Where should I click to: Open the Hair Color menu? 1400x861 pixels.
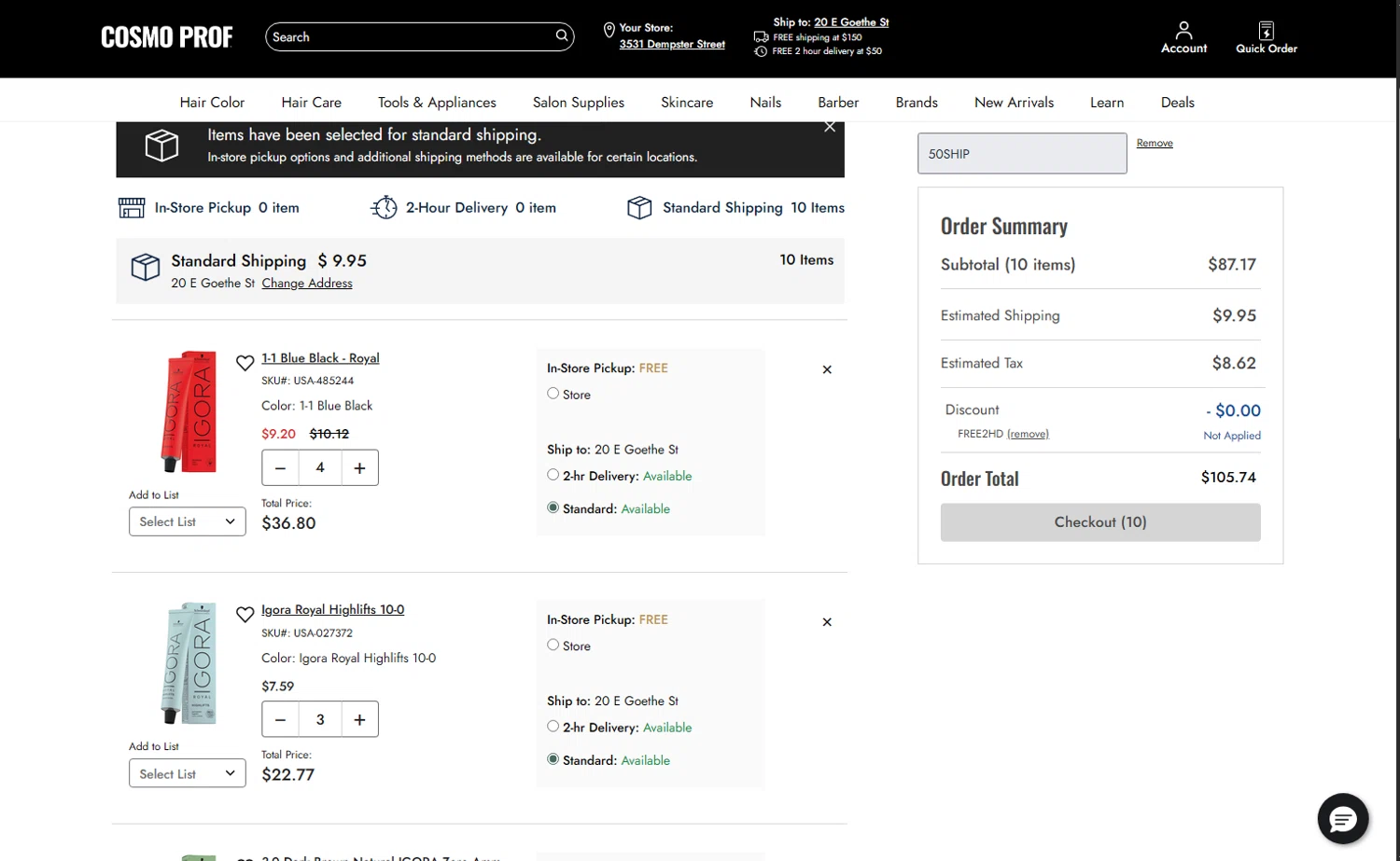[x=212, y=103]
